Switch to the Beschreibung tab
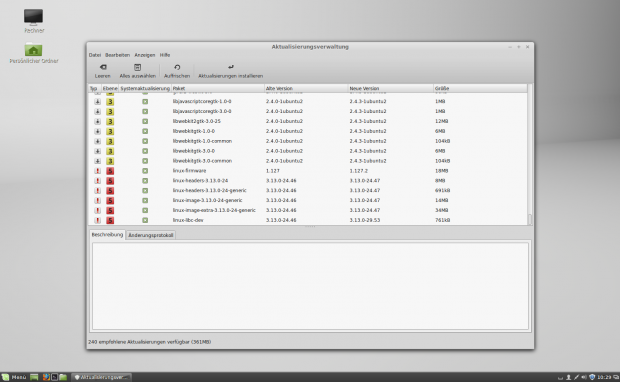 107,235
